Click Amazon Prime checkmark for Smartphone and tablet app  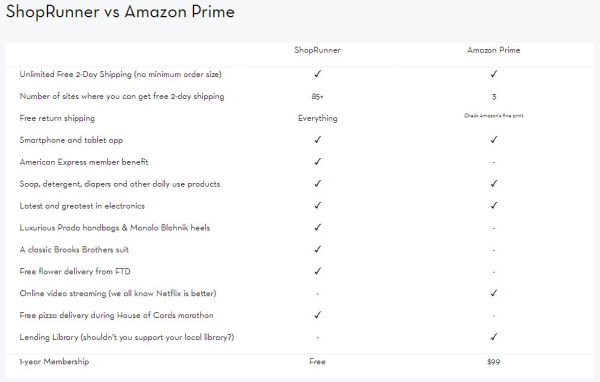click(494, 140)
